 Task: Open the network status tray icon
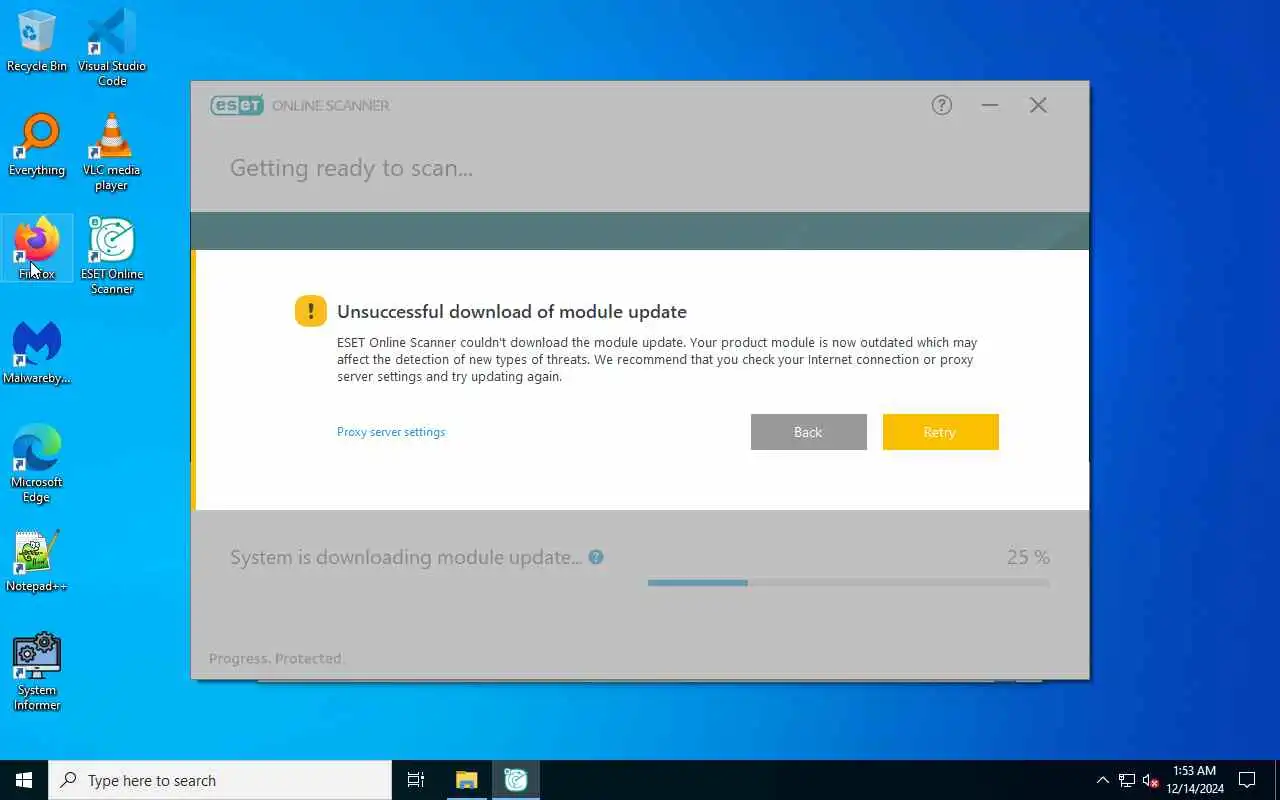tap(1127, 780)
